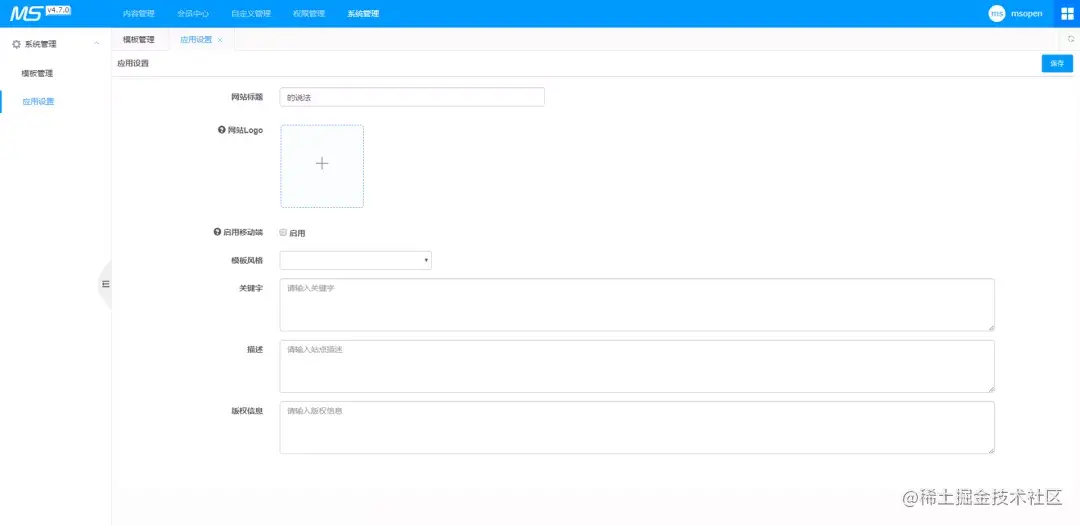Image resolution: width=1080 pixels, height=525 pixels.
Task: Click the 关键字 field label
Action: pos(251,288)
